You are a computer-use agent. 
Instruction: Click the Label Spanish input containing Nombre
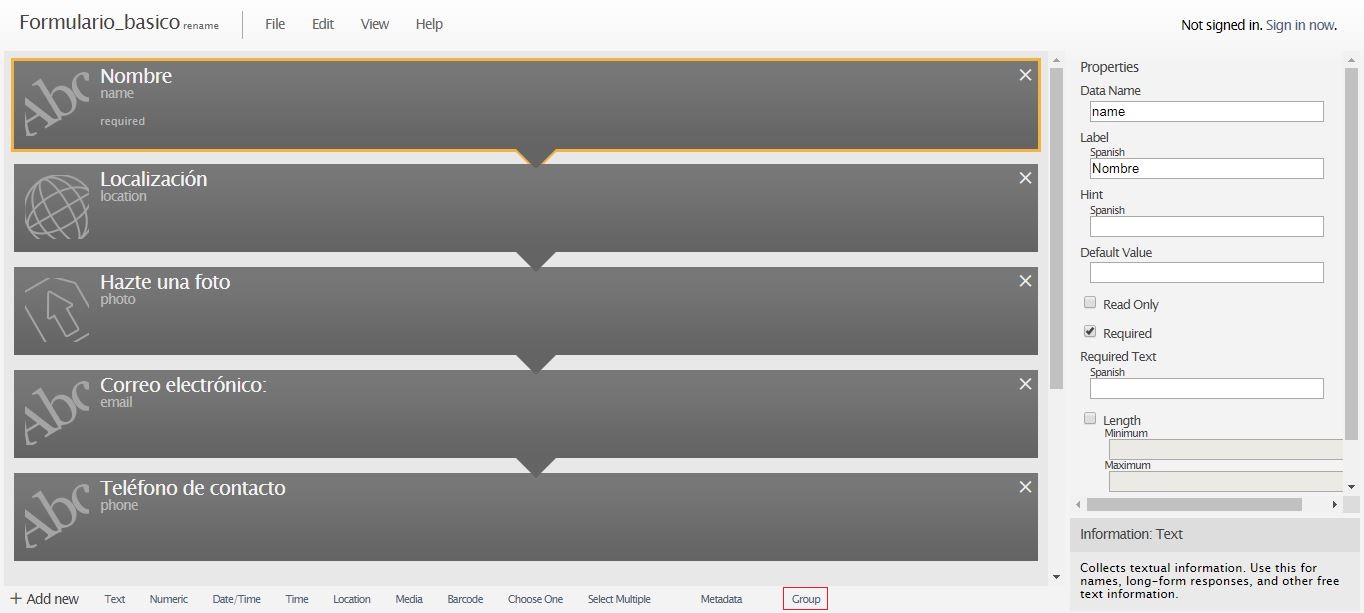pyautogui.click(x=1207, y=168)
